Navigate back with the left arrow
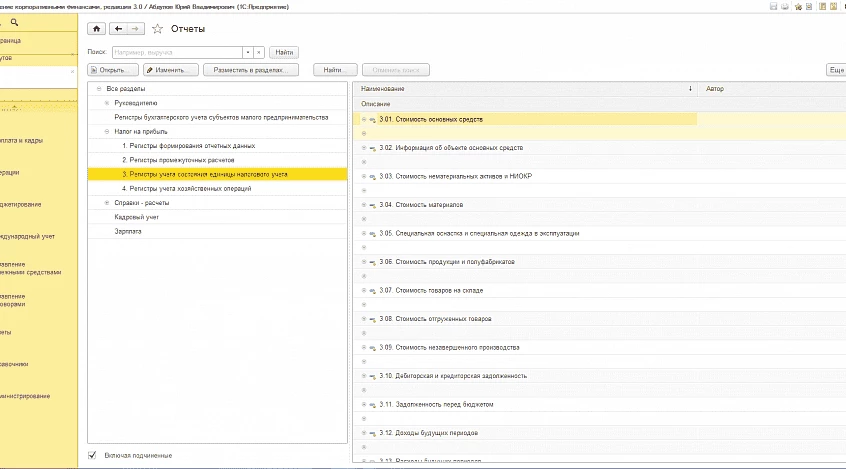Viewport: 846px width, 469px height. tap(118, 29)
